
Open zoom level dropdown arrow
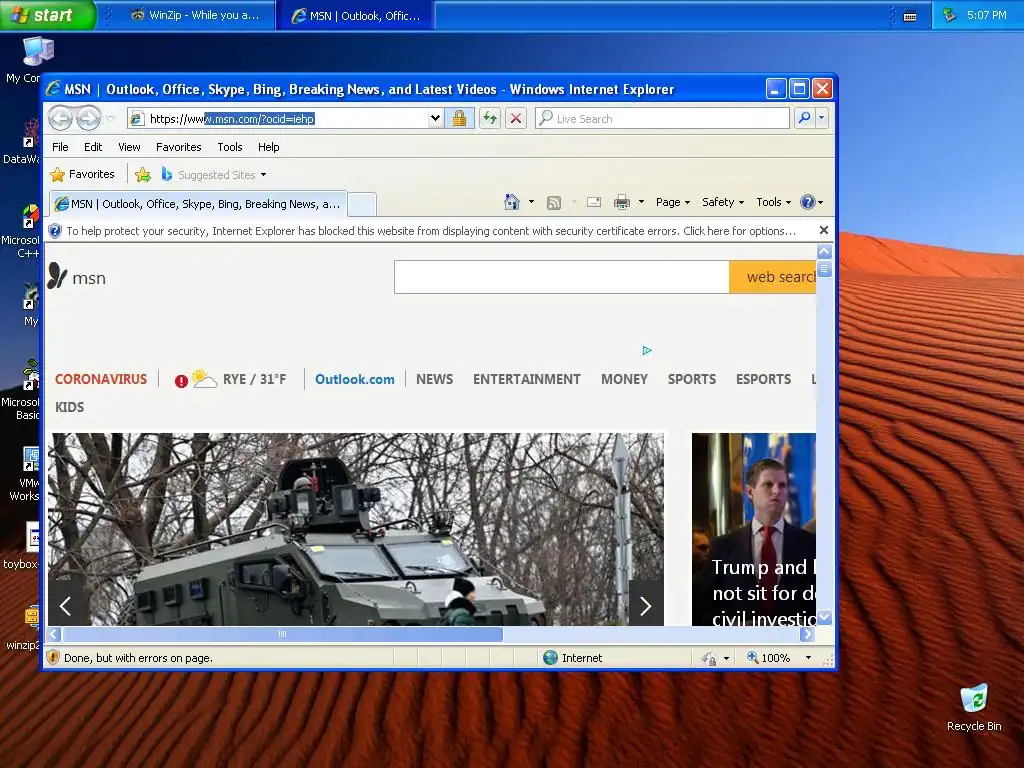[808, 658]
